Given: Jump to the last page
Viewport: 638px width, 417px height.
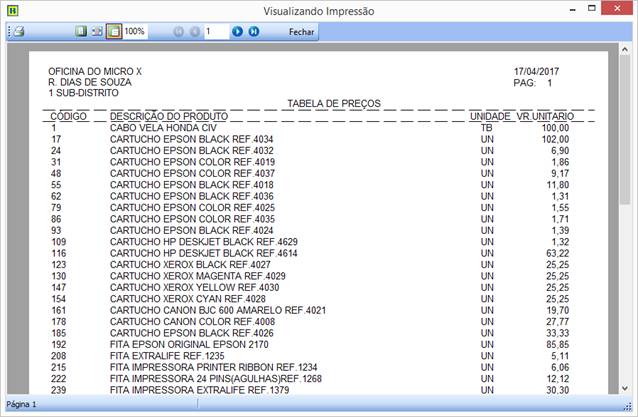Looking at the screenshot, I should pos(254,32).
